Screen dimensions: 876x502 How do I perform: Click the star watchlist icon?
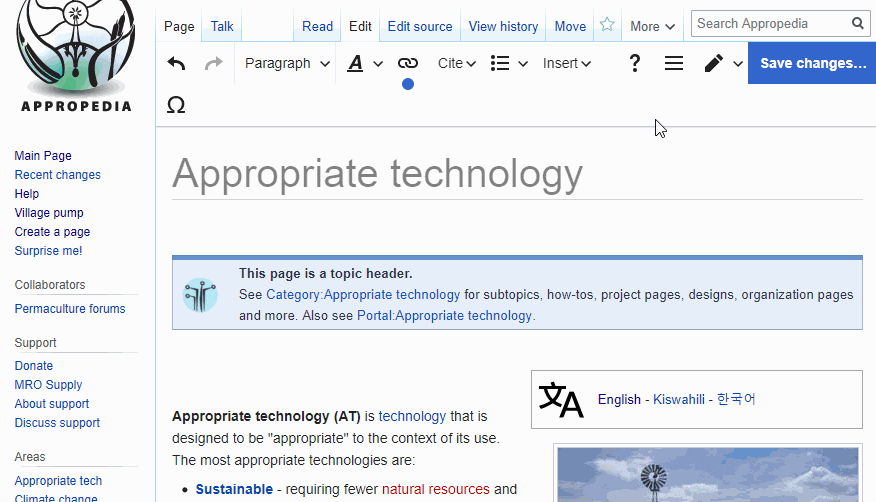click(607, 26)
